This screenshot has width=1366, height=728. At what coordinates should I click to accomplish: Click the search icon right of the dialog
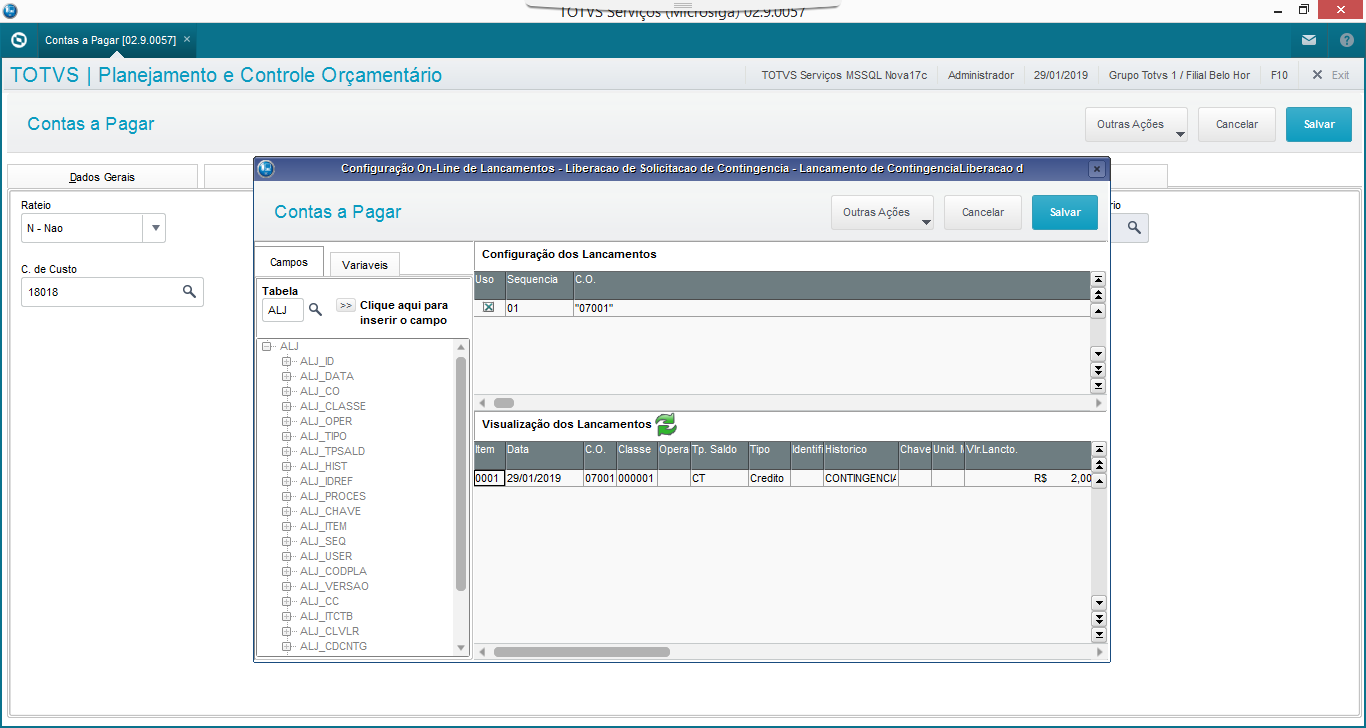[x=1134, y=228]
